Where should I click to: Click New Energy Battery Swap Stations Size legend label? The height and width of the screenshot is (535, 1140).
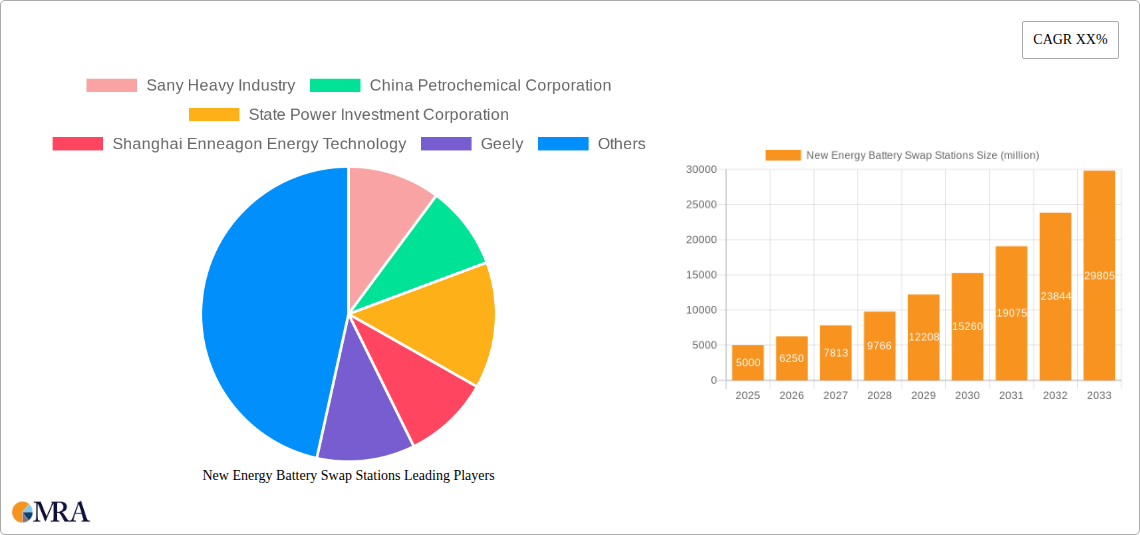tap(923, 155)
